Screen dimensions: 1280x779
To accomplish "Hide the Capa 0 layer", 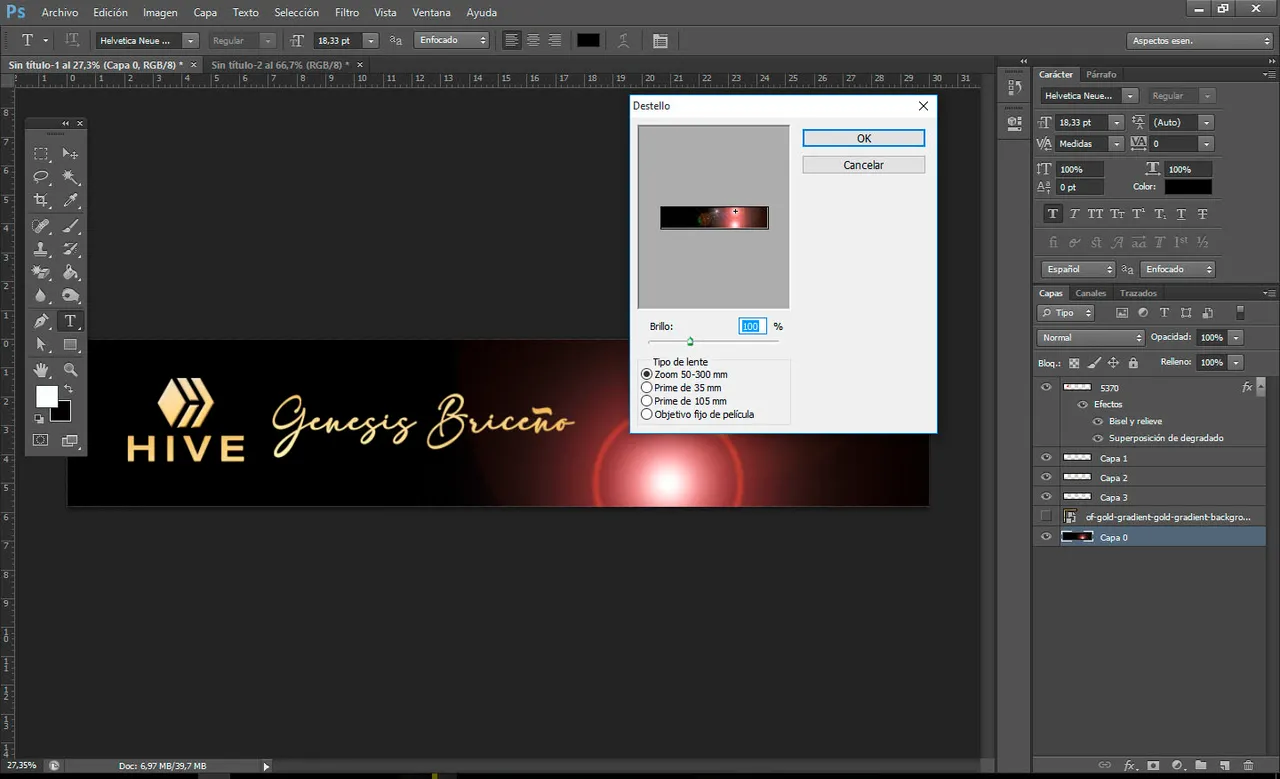I will coord(1046,537).
